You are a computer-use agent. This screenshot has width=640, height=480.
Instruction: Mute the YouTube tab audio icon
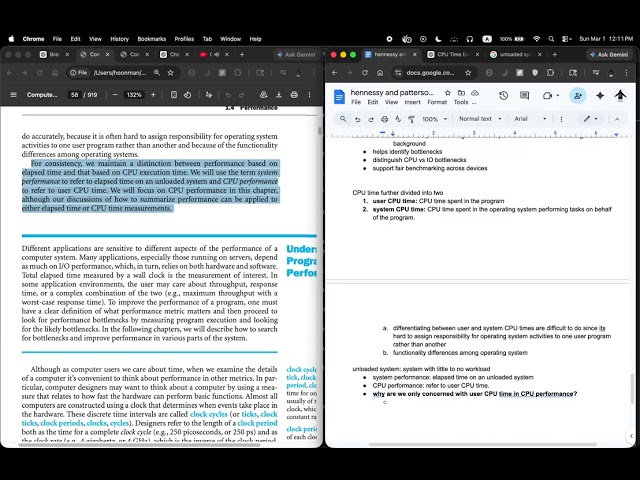(x=216, y=54)
